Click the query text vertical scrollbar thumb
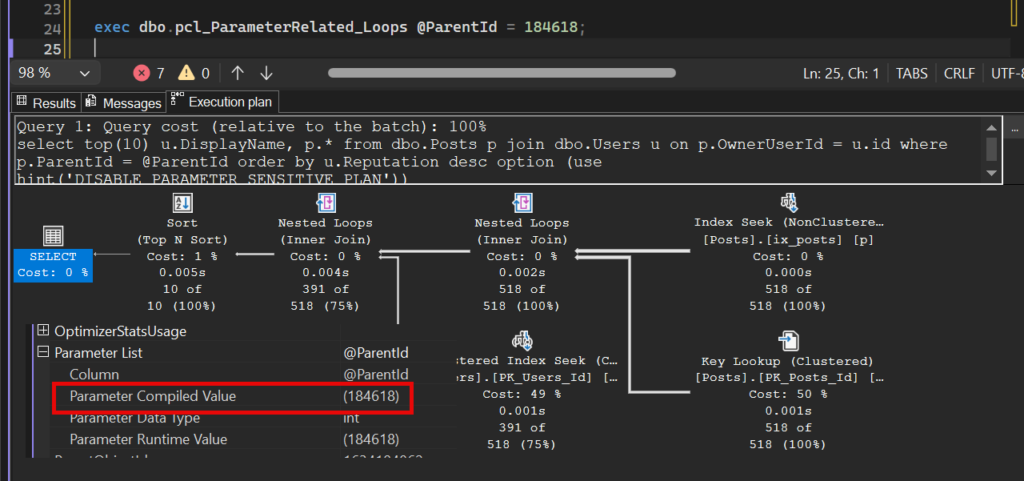Screen dimensions: 1024x481 point(991,148)
